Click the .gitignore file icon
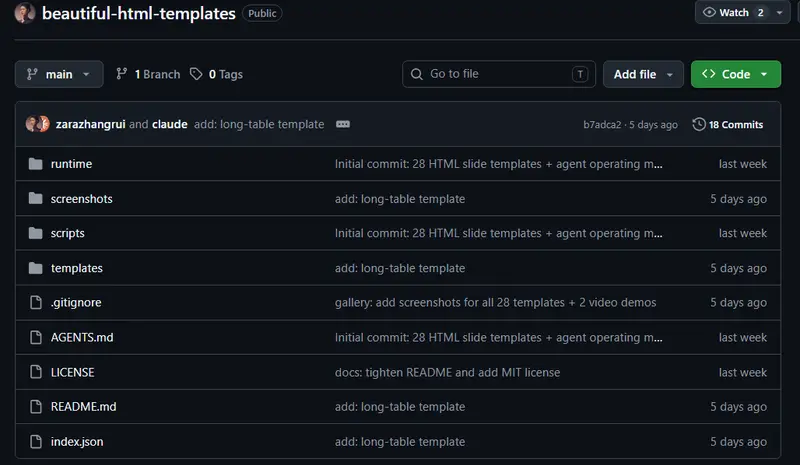The height and width of the screenshot is (465, 800). click(36, 303)
